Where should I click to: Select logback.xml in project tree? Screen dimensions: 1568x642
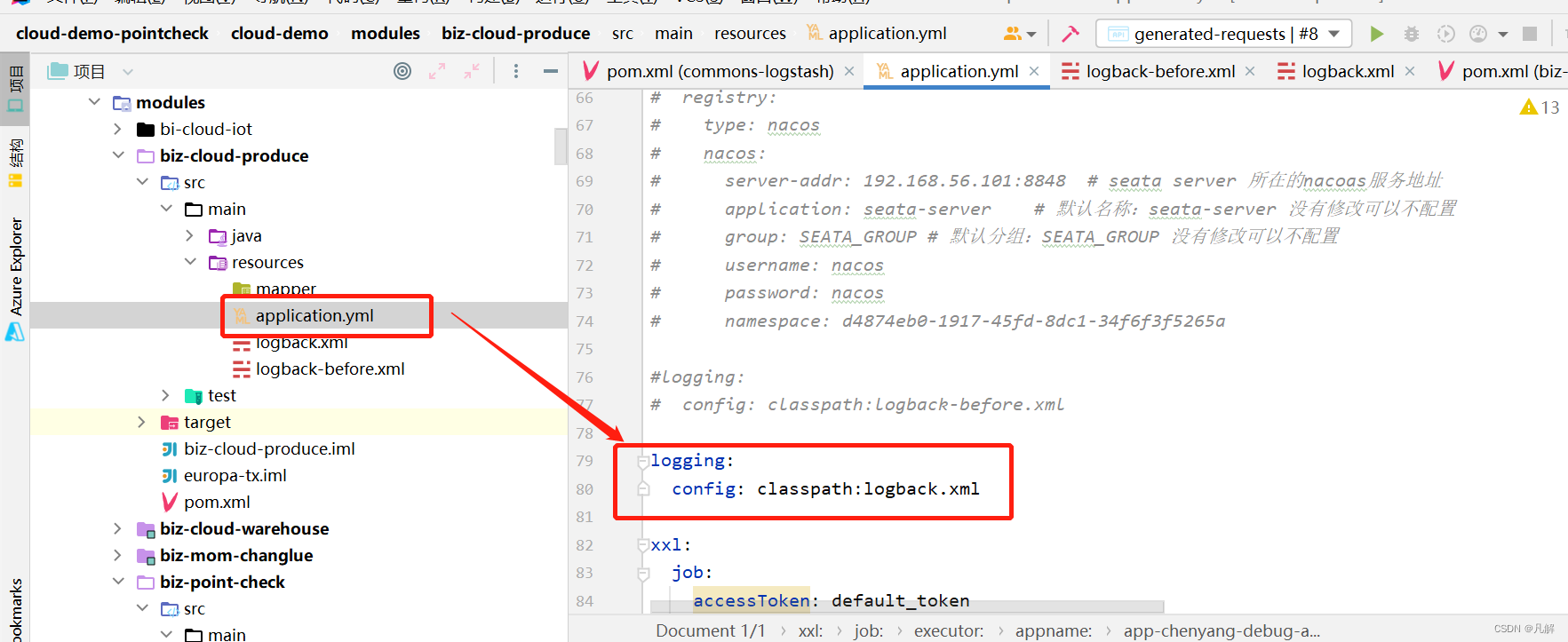click(302, 342)
